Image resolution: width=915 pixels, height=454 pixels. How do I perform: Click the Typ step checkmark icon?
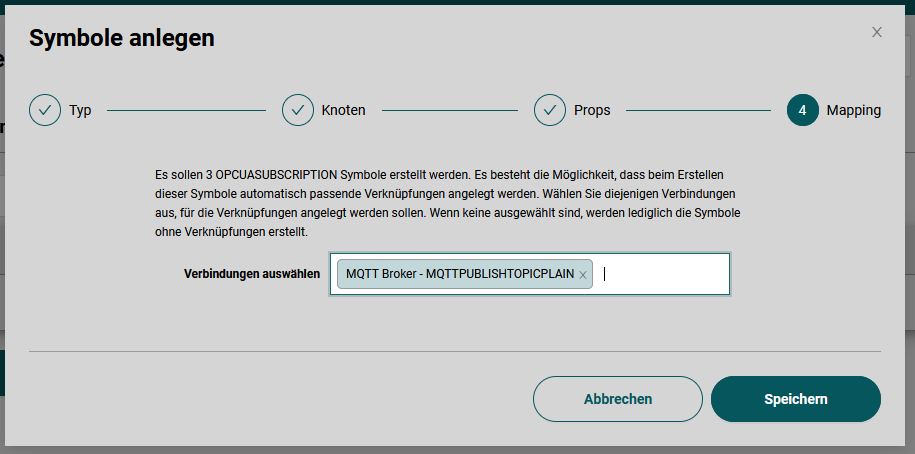click(x=45, y=110)
